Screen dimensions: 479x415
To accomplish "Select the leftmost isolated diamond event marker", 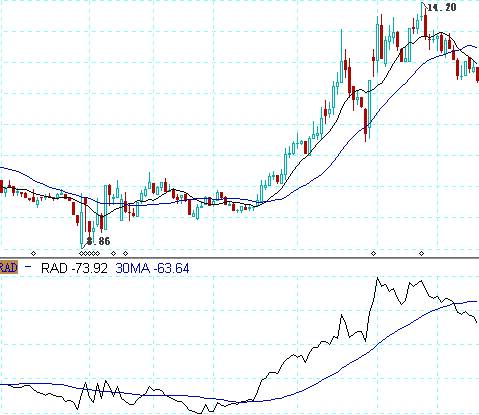I will [x=33, y=254].
